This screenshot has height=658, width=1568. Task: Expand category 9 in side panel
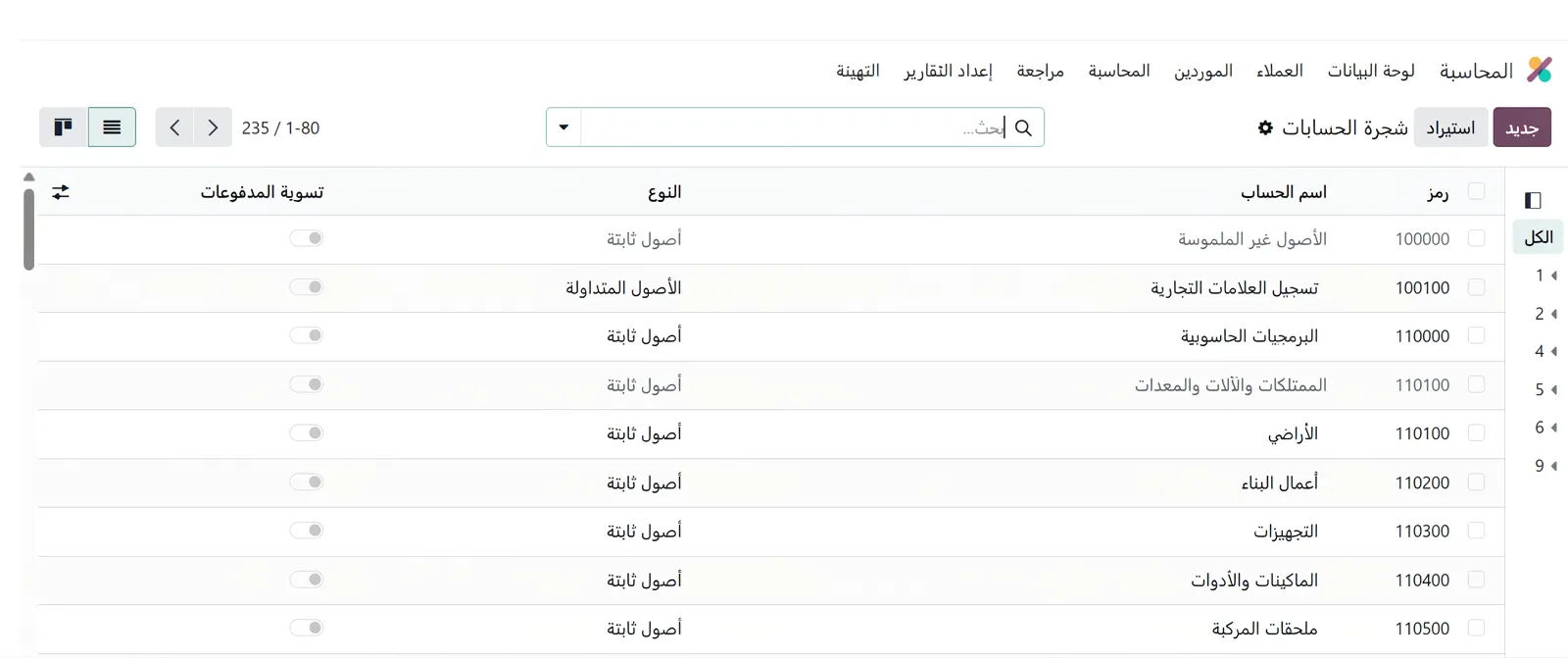tap(1553, 466)
